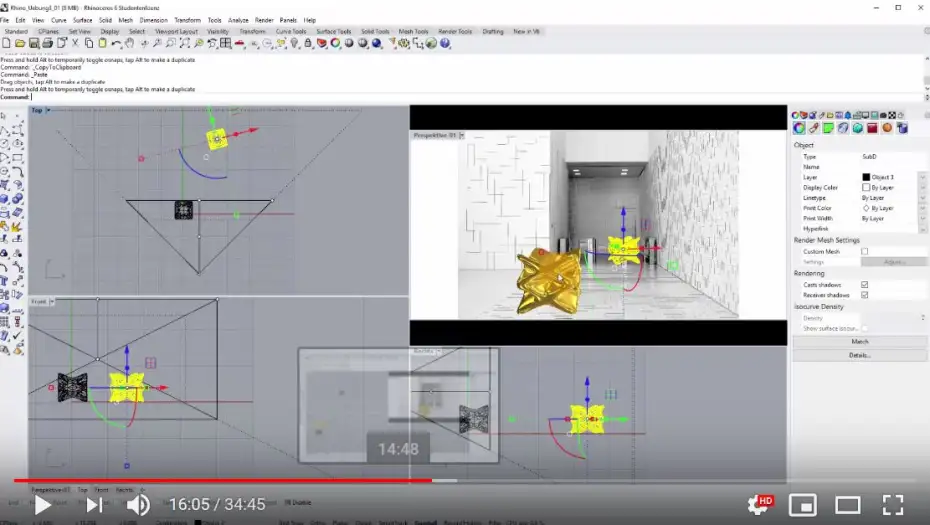Click the blue render sphere icon
The width and height of the screenshot is (930, 525).
[377, 43]
